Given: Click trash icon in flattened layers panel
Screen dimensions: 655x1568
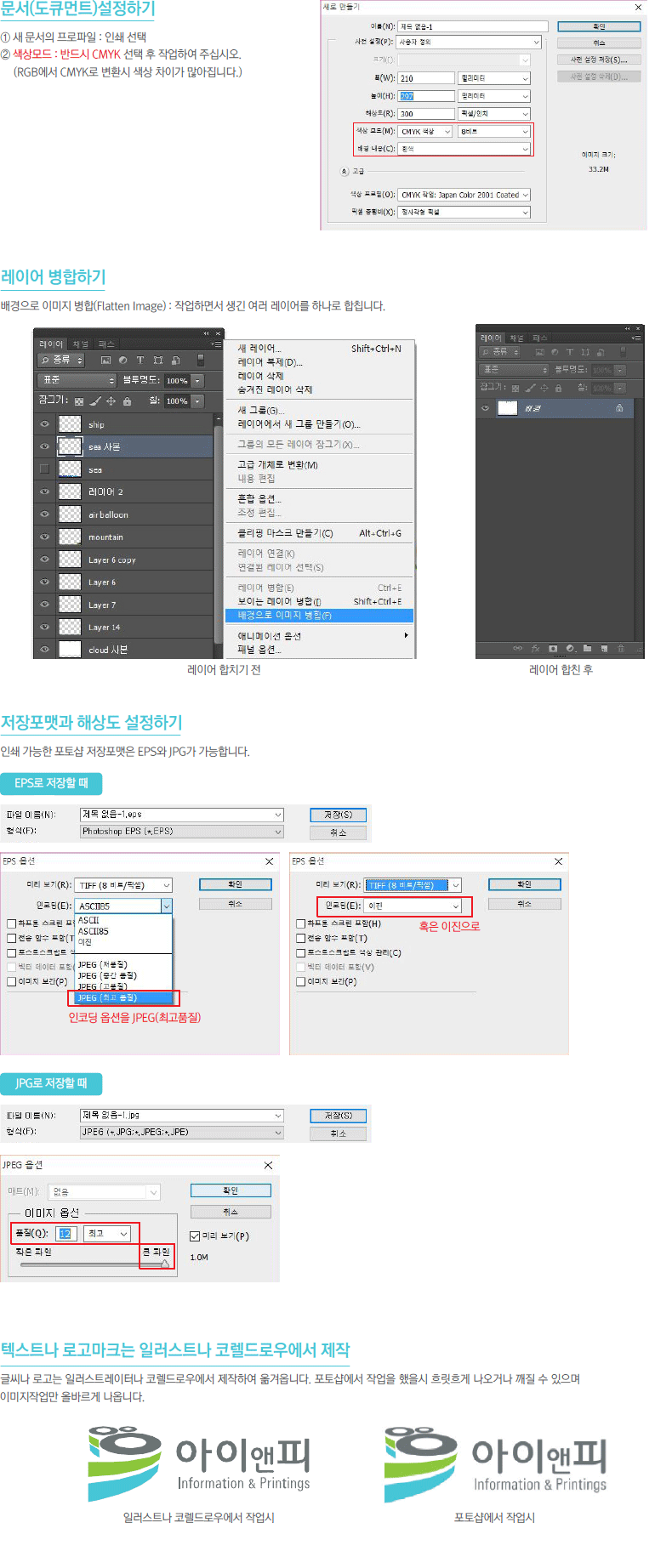Looking at the screenshot, I should pos(621,649).
